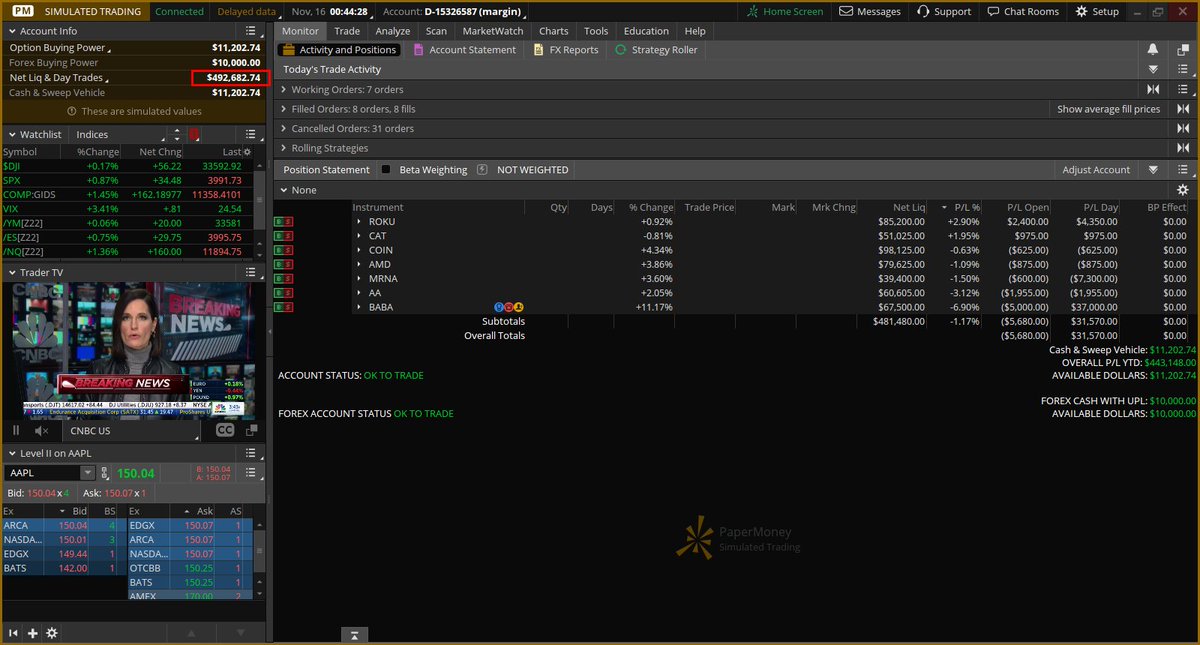Expand Filled Orders section
The image size is (1200, 645).
pyautogui.click(x=284, y=109)
